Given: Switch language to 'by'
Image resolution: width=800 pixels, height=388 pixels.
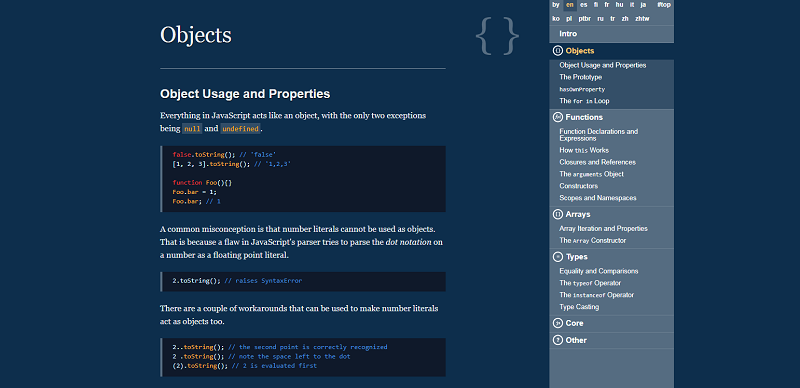Looking at the screenshot, I should coord(556,5).
